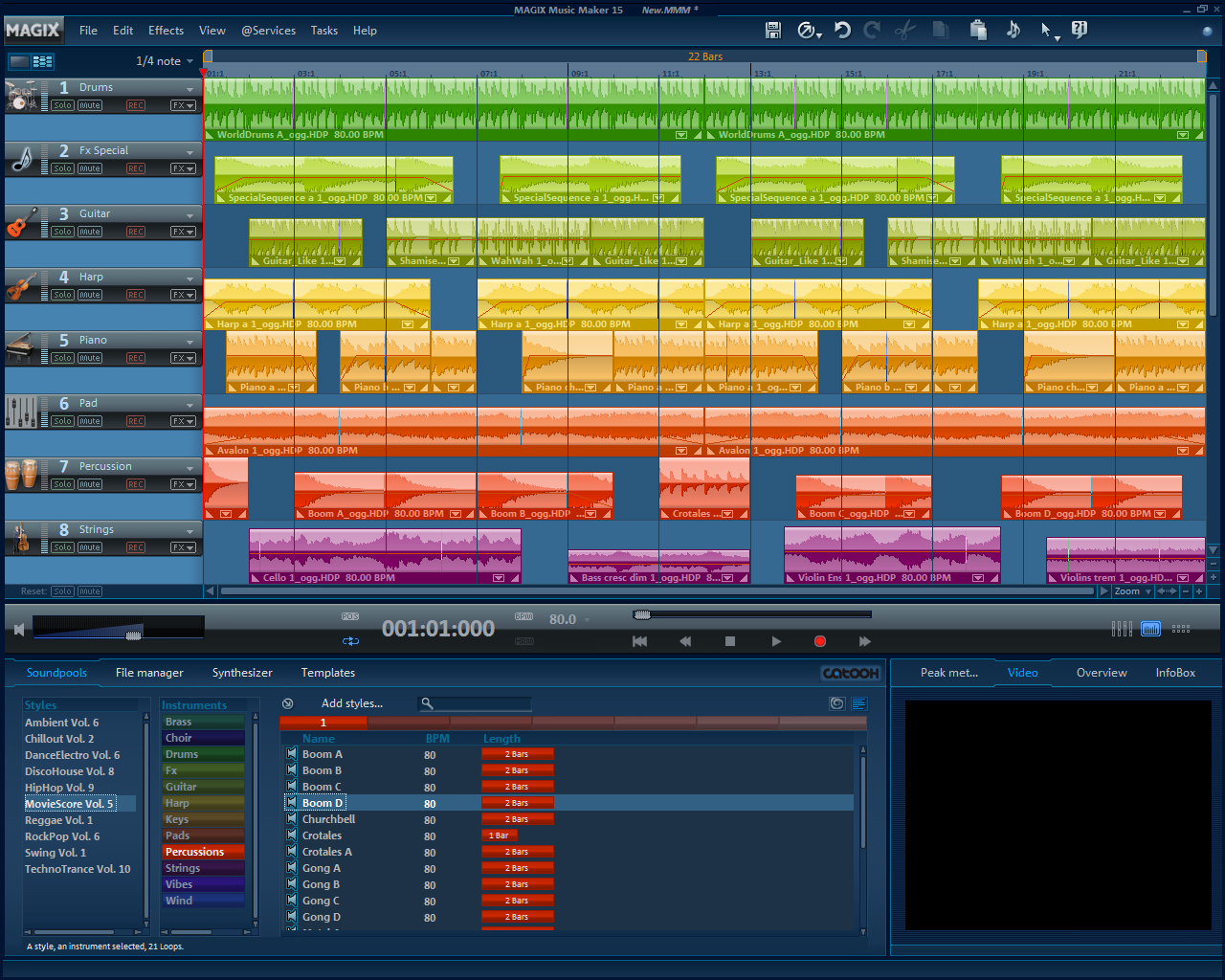The image size is (1225, 980).
Task: Click the Add styles... button
Action: pos(351,703)
